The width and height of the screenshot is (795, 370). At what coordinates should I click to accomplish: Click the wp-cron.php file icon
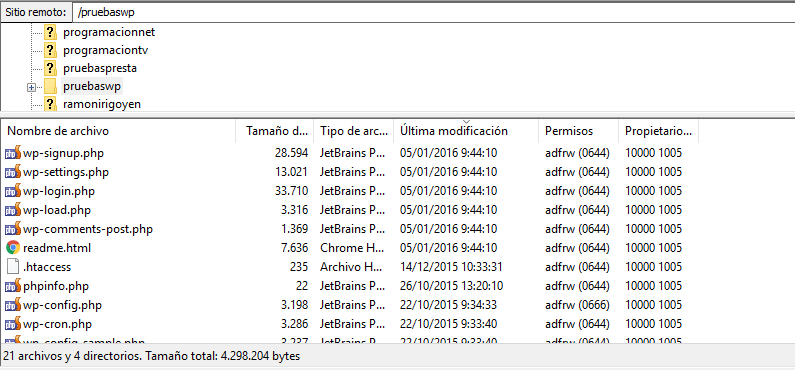click(x=13, y=324)
